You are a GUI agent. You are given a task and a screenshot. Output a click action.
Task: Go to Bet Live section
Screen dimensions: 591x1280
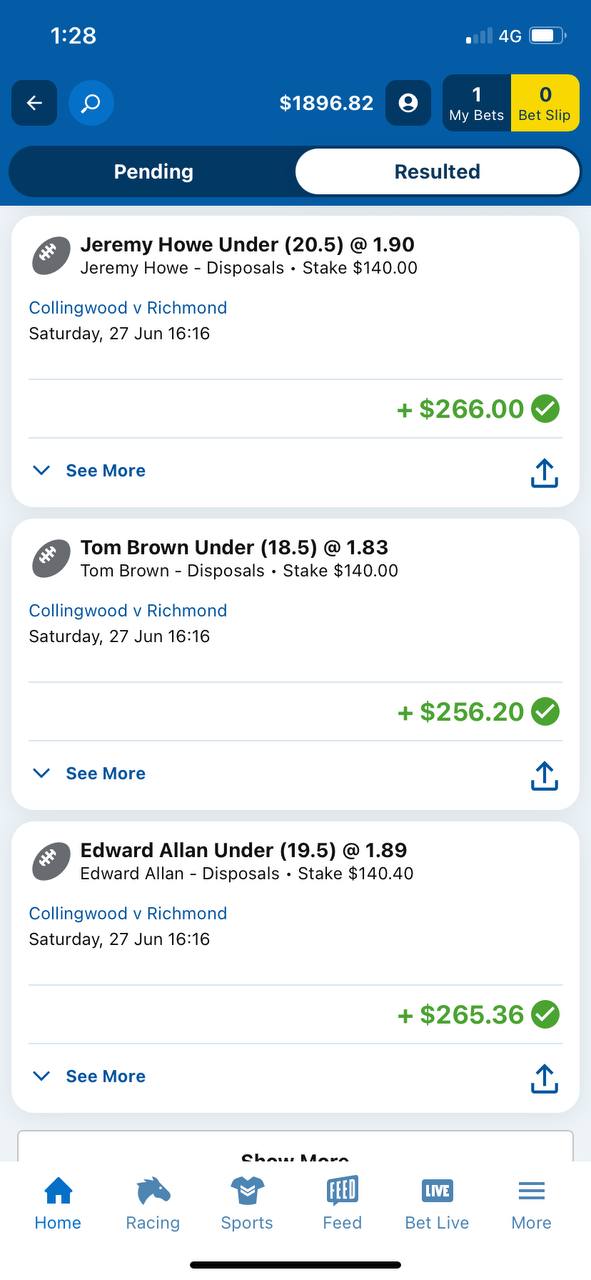pyautogui.click(x=437, y=1204)
